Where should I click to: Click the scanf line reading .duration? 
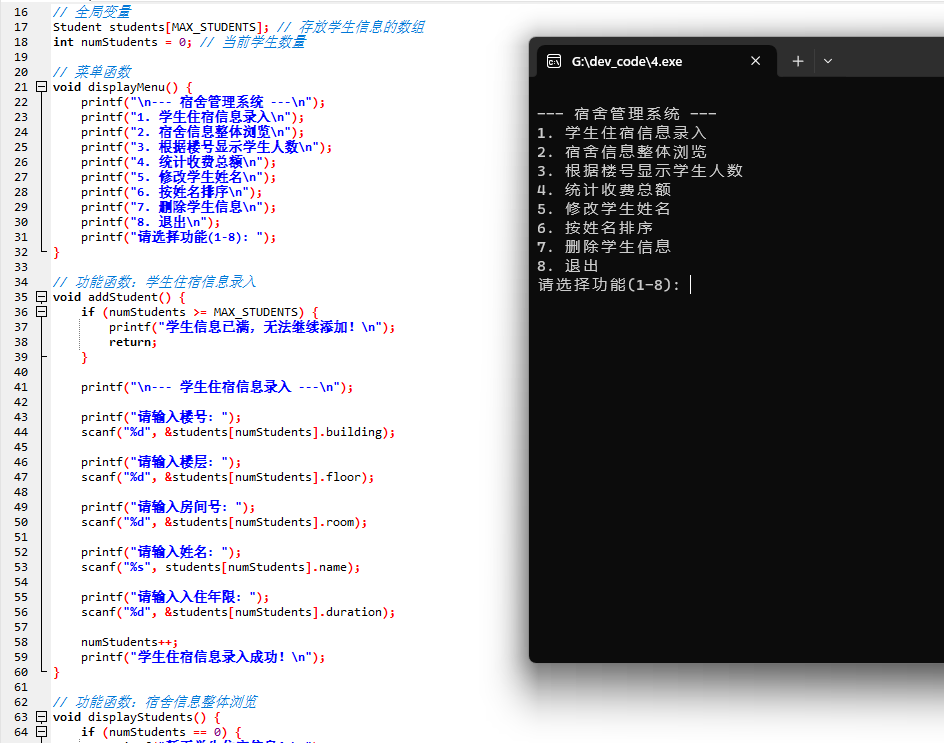(x=238, y=612)
